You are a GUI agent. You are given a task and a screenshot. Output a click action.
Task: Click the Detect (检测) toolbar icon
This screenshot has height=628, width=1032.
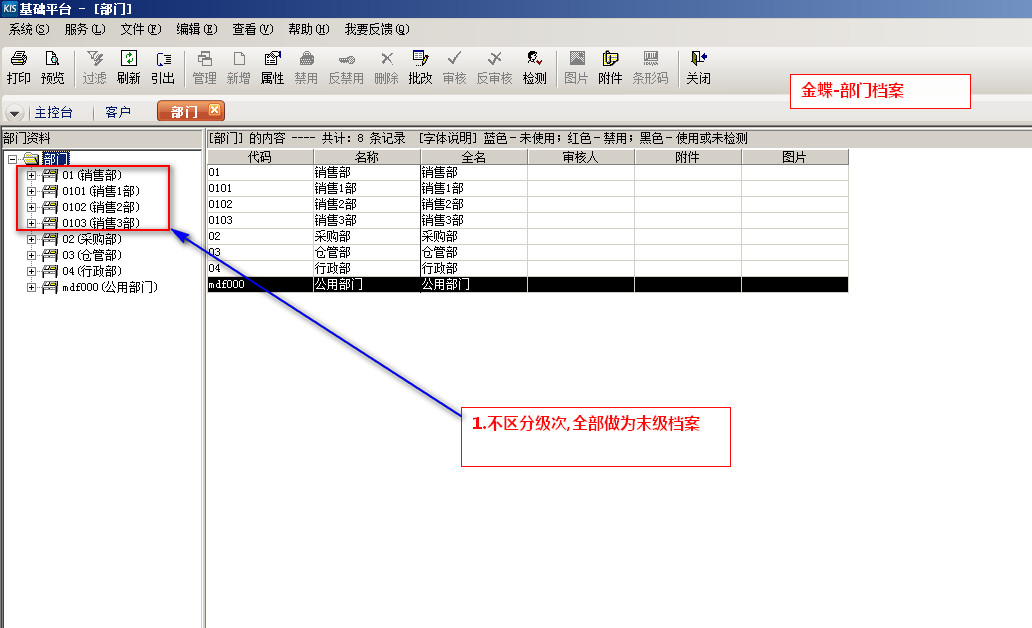(534, 67)
